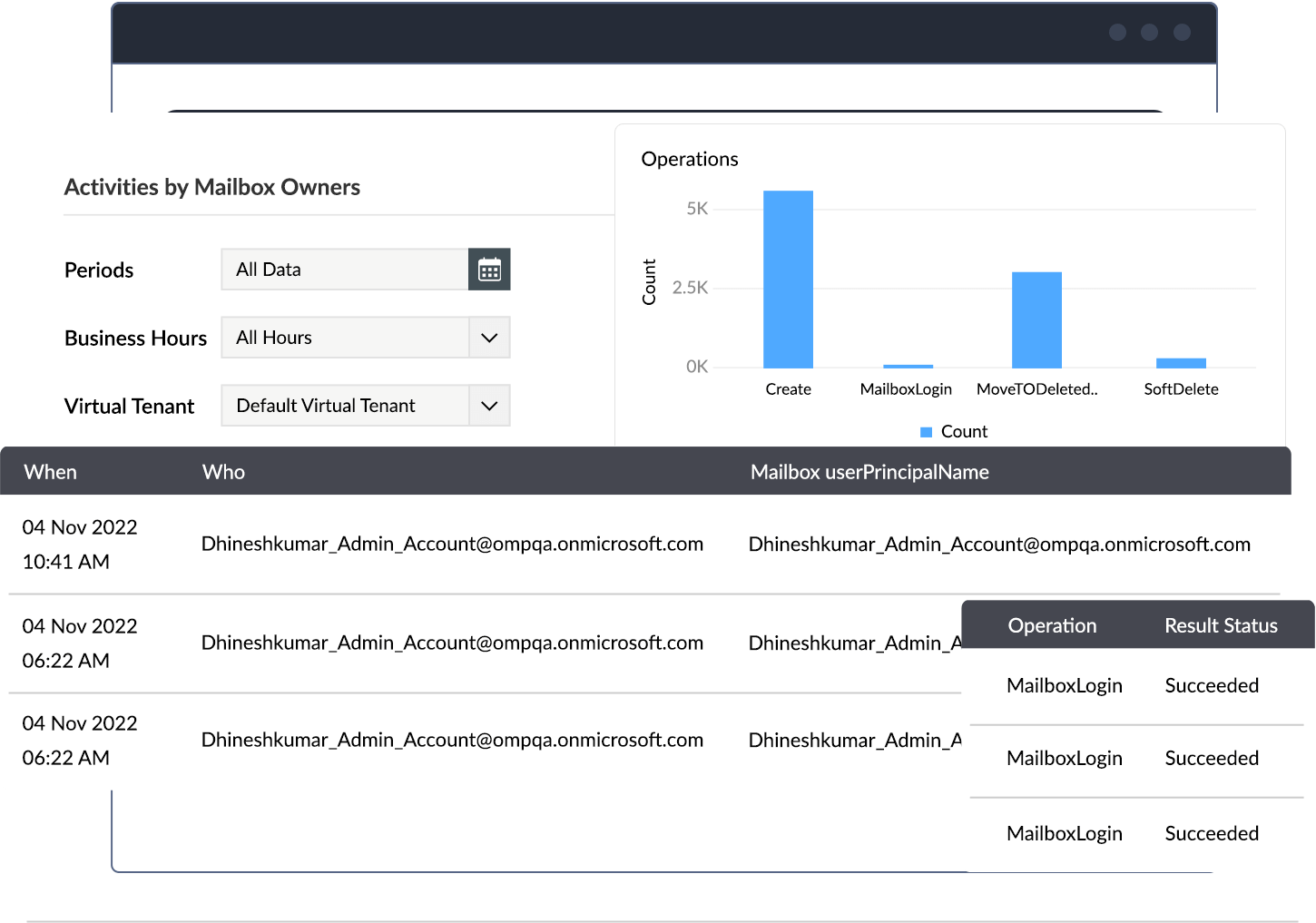Viewport: 1316px width, 923px height.
Task: Sort by the Operation column header
Action: coord(1052,625)
